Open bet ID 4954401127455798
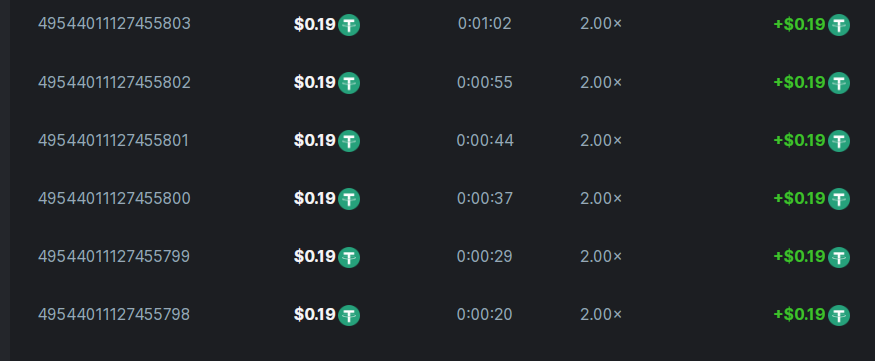 pyautogui.click(x=114, y=315)
